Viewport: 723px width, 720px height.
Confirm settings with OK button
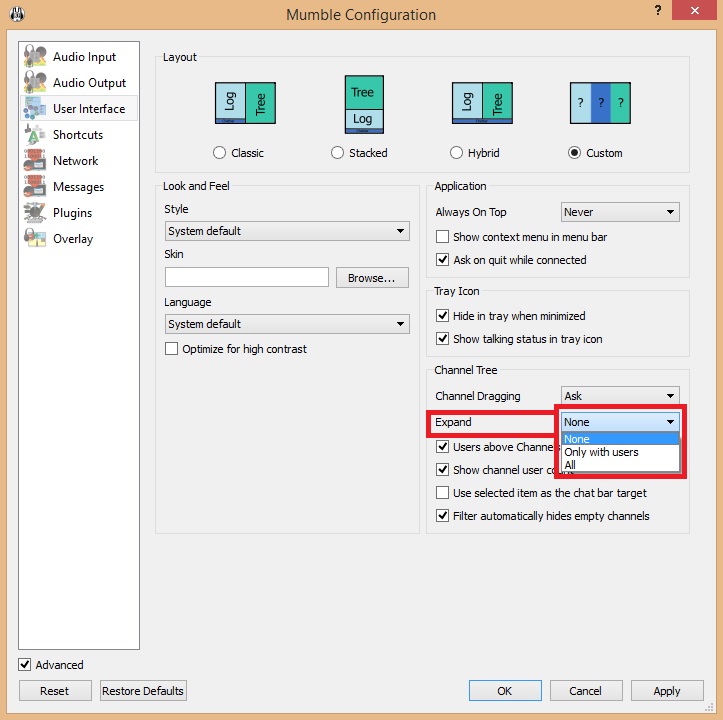pos(505,690)
